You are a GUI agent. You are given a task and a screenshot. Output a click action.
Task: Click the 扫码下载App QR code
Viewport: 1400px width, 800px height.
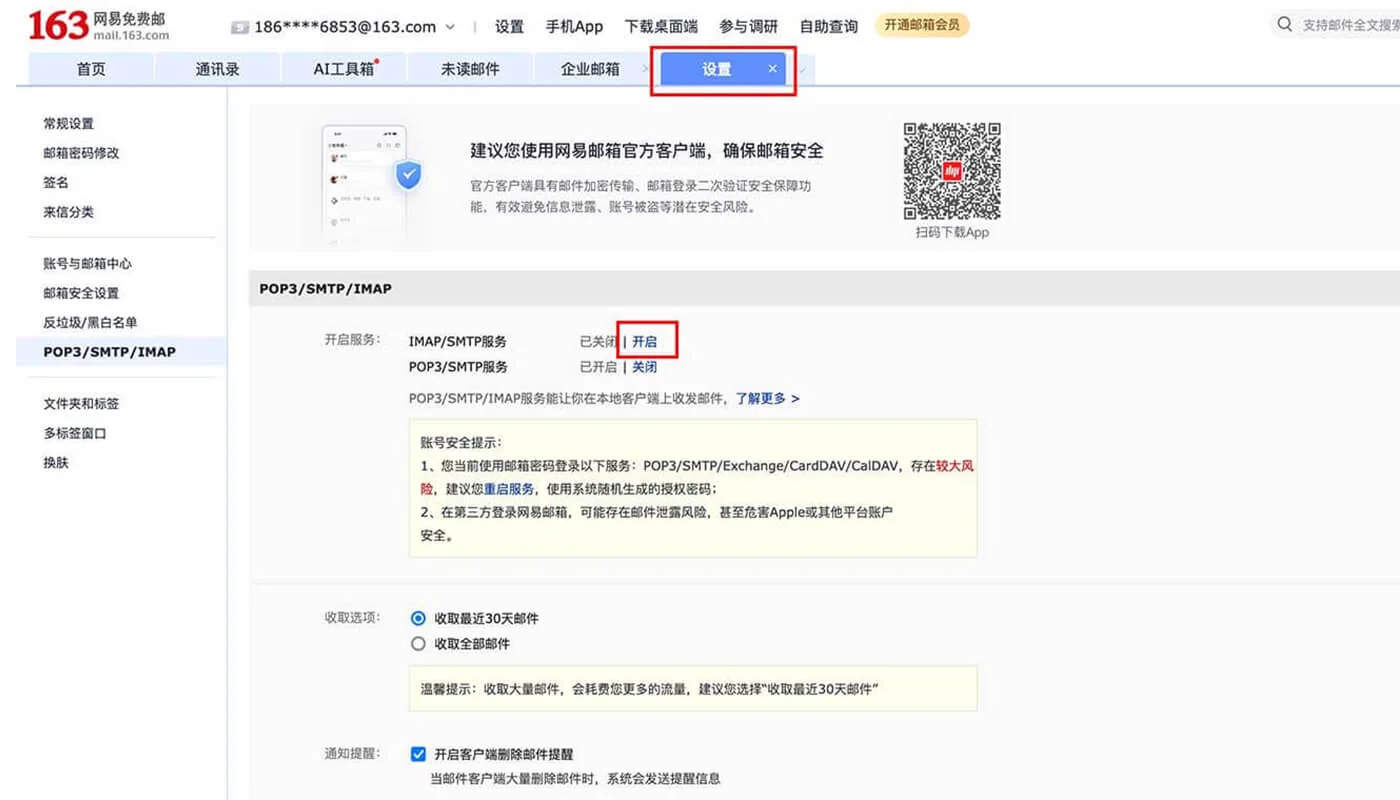pos(950,172)
